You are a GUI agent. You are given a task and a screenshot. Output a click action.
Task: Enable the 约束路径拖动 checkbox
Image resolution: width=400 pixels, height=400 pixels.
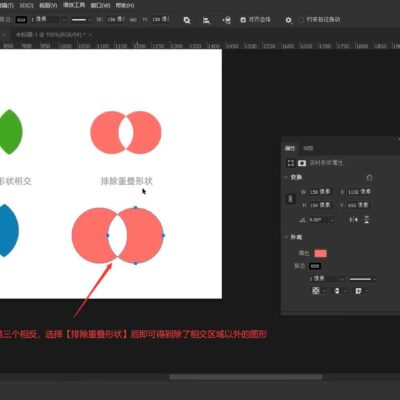tap(301, 20)
